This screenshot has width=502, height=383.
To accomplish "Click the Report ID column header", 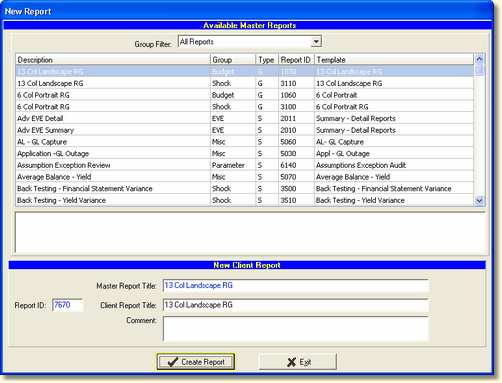I will (x=296, y=60).
